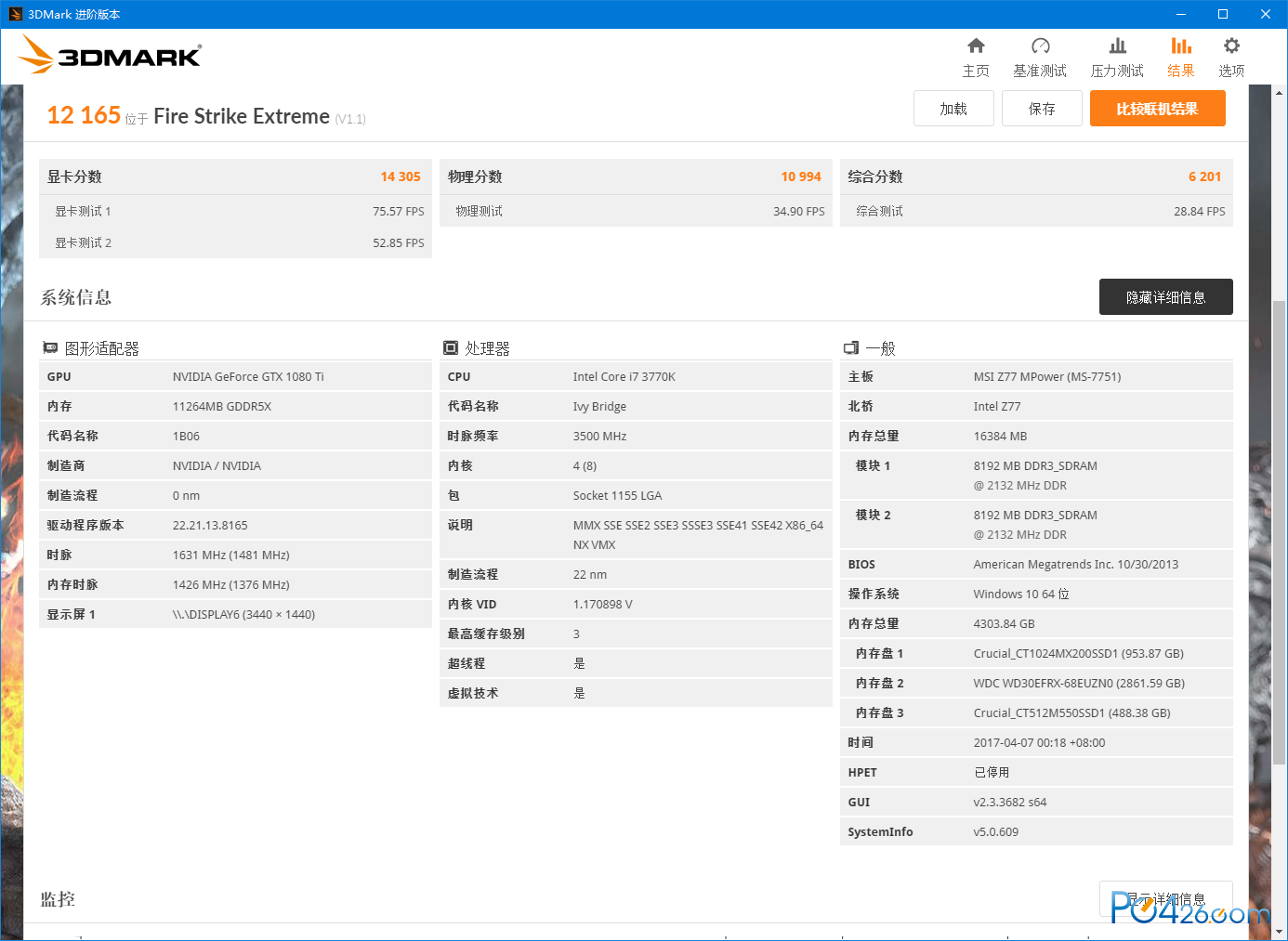
Task: Click the memory value 11264MB GDDR5X
Action: coord(222,406)
